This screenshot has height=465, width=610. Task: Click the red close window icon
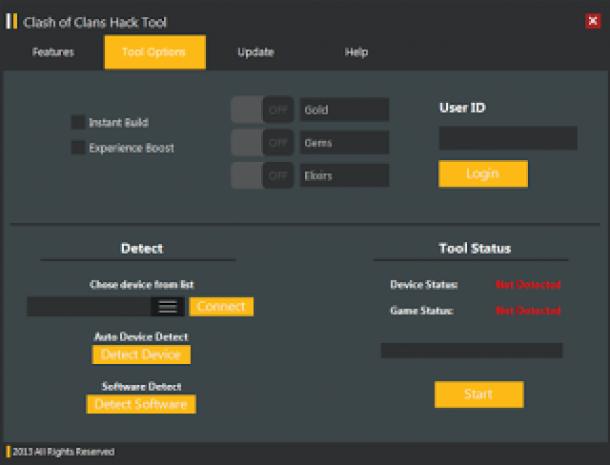(592, 21)
